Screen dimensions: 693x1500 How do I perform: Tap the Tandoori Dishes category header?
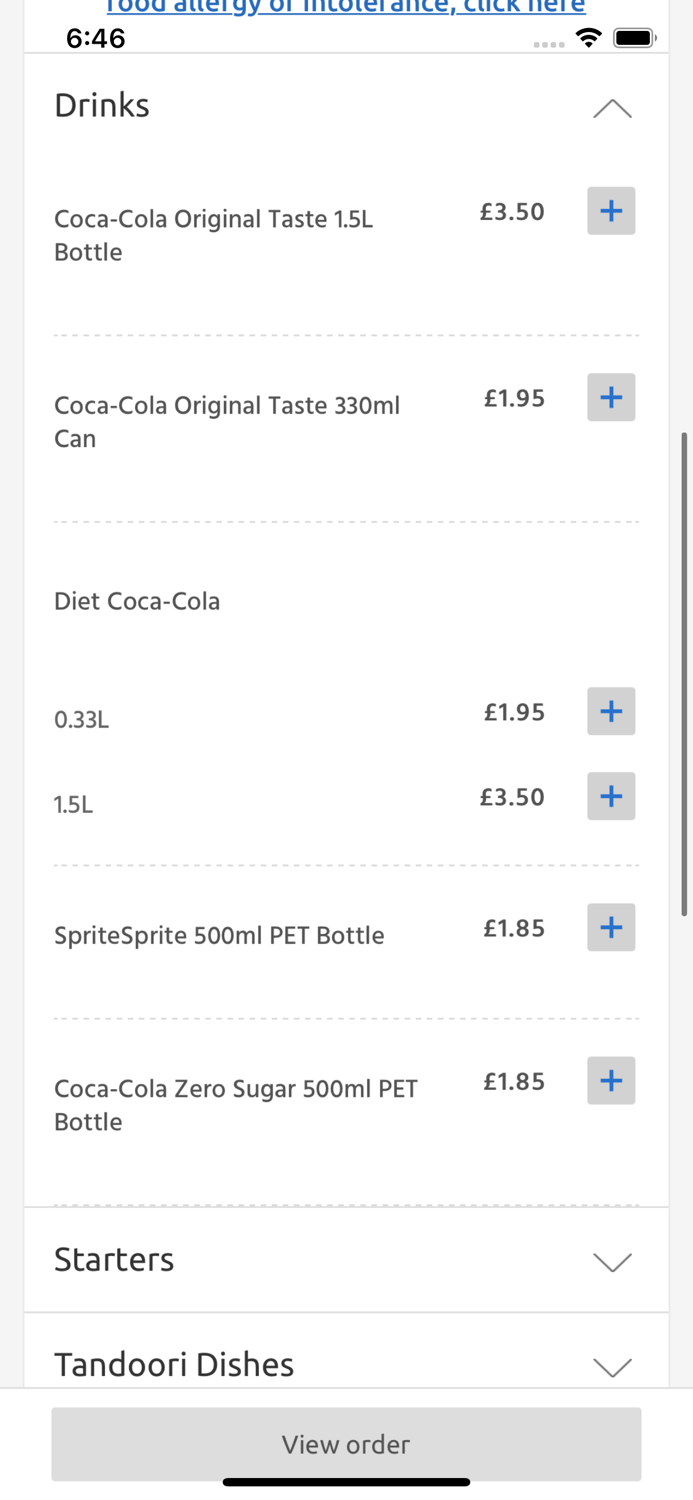point(174,1365)
